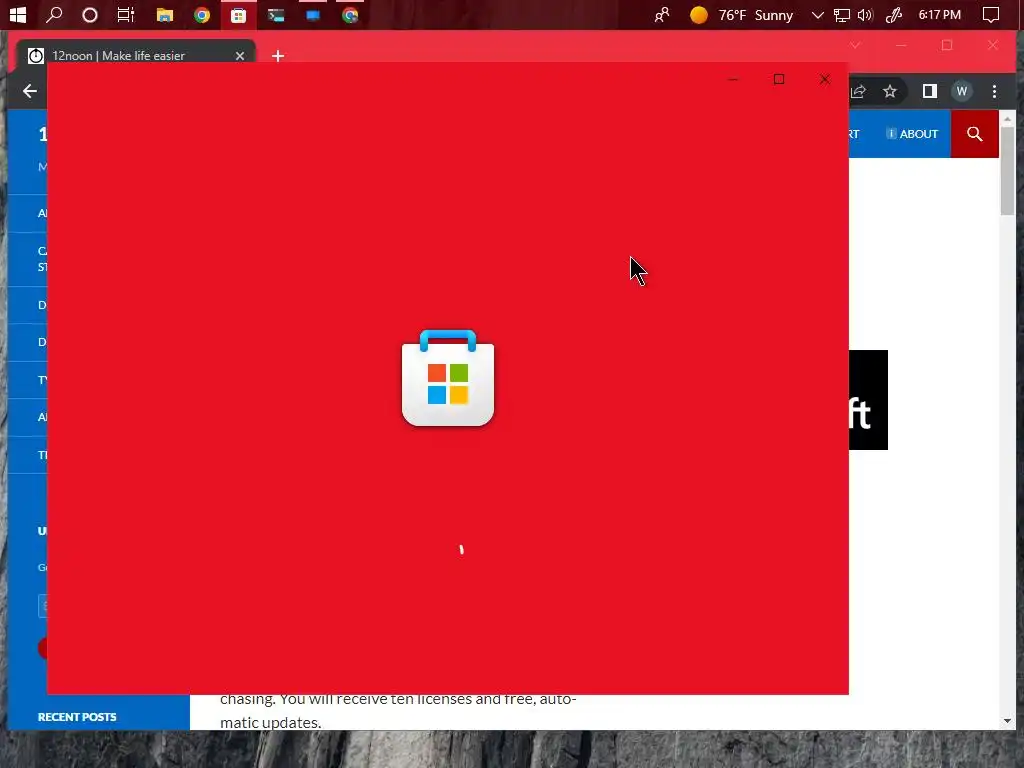
Task: Open a new Chrome tab
Action: click(278, 56)
